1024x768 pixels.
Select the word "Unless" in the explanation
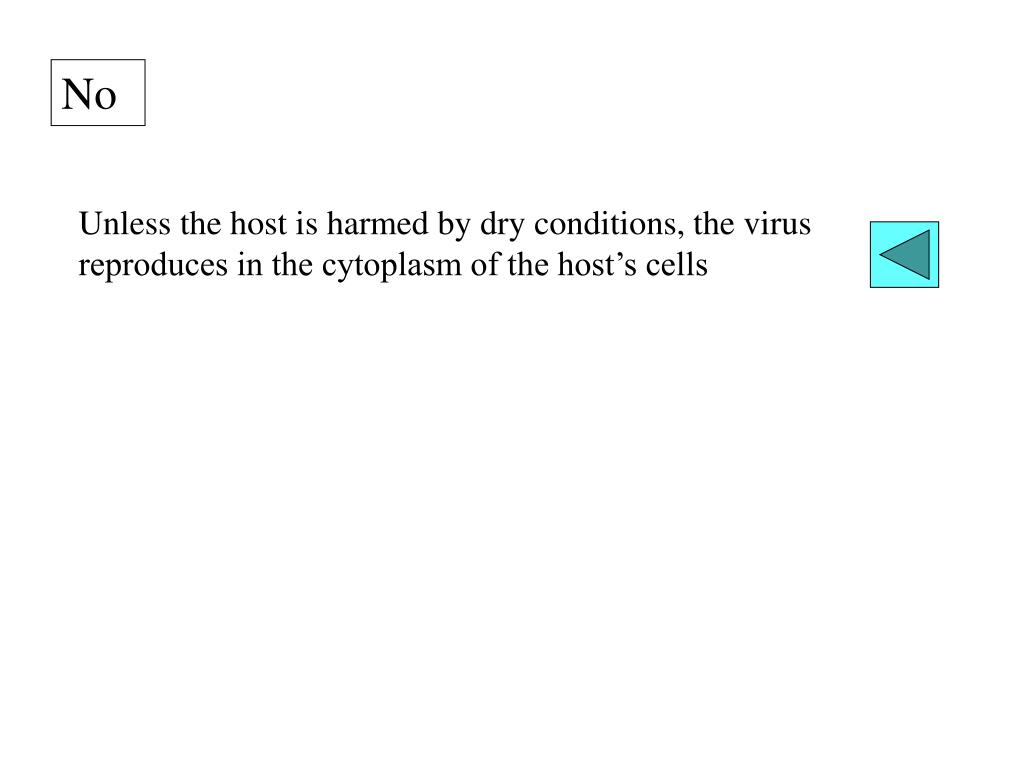125,223
